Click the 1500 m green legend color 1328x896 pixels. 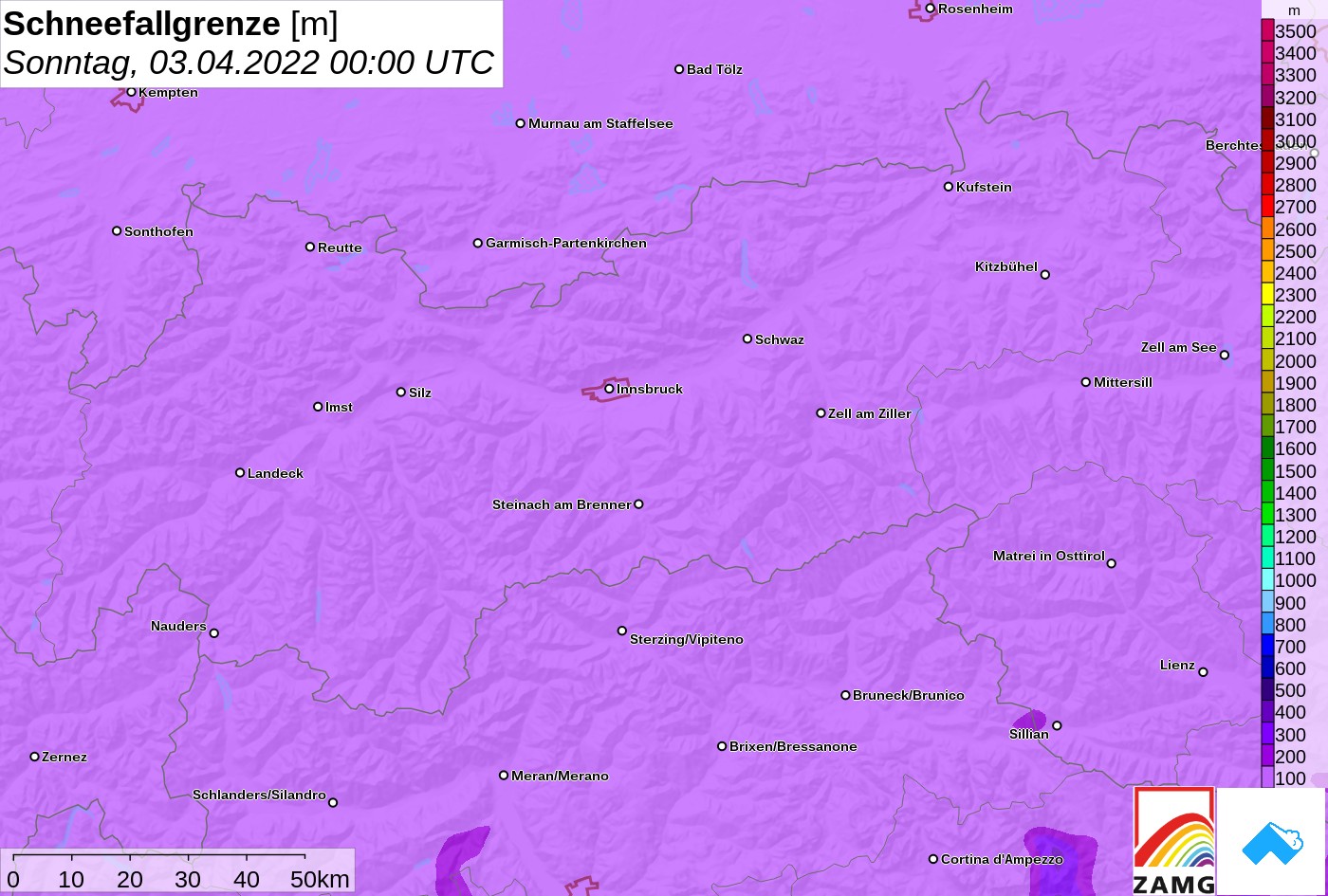[x=1267, y=470]
